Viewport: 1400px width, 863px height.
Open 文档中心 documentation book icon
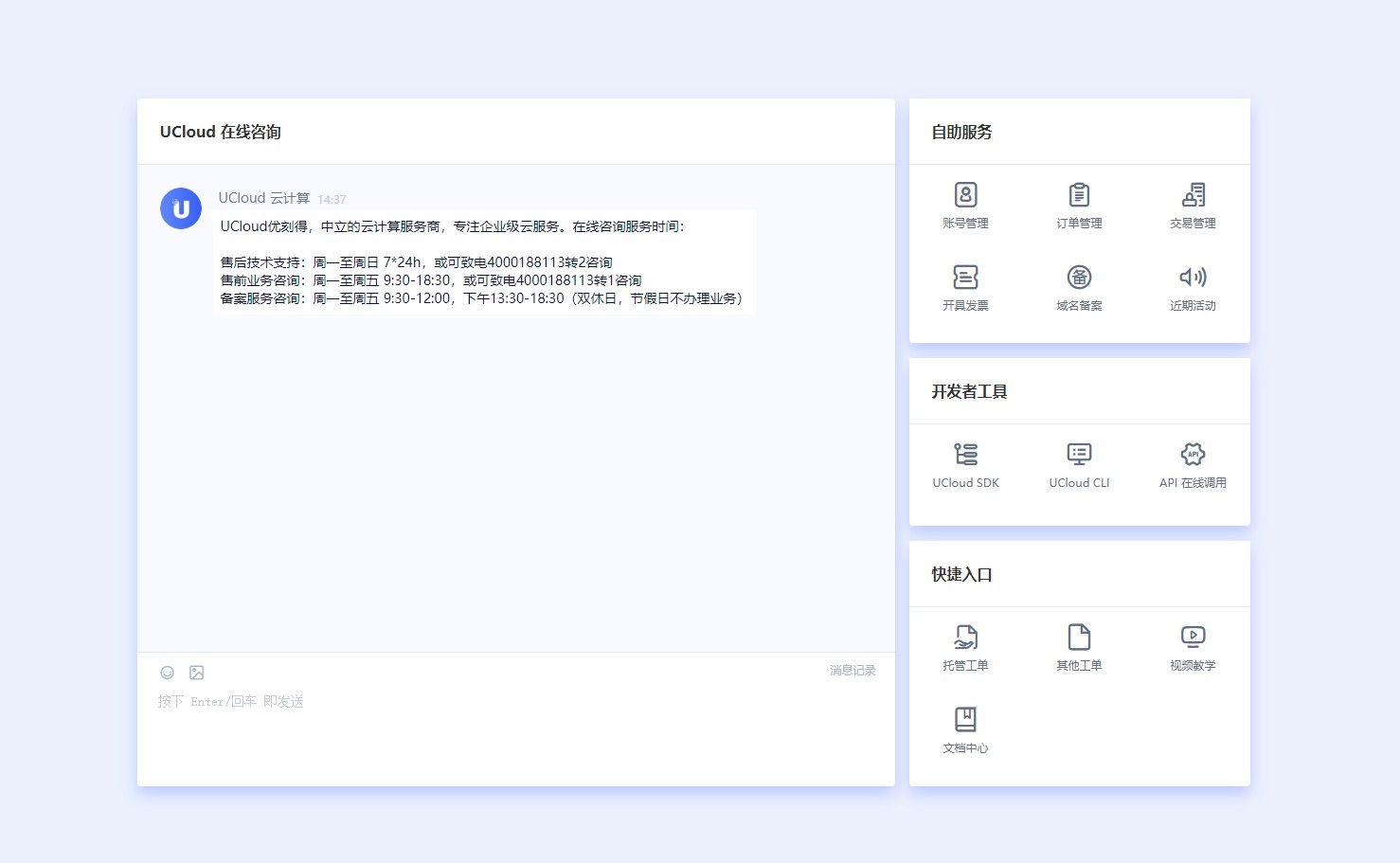click(965, 720)
